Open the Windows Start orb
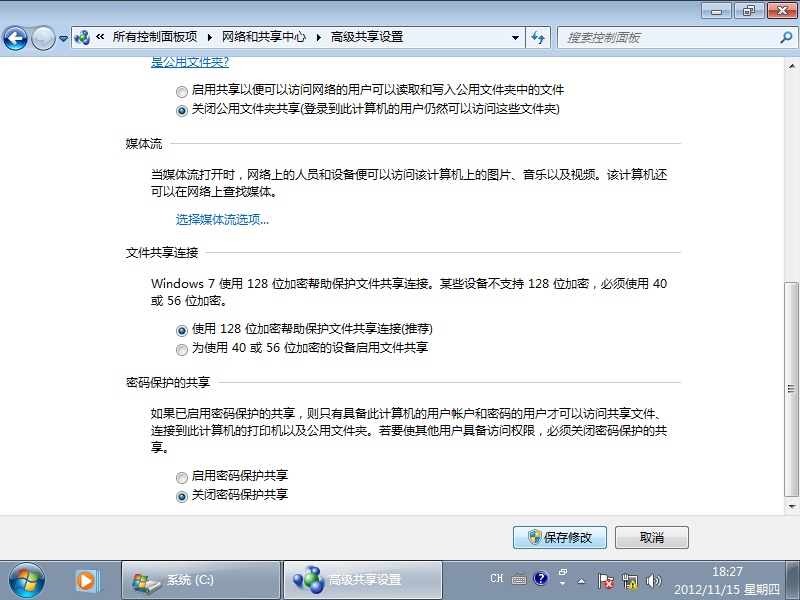This screenshot has height=600, width=800. pos(27,580)
